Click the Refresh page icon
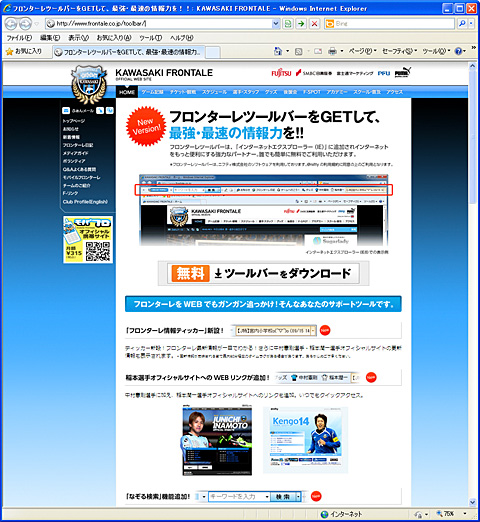 click(x=288, y=24)
